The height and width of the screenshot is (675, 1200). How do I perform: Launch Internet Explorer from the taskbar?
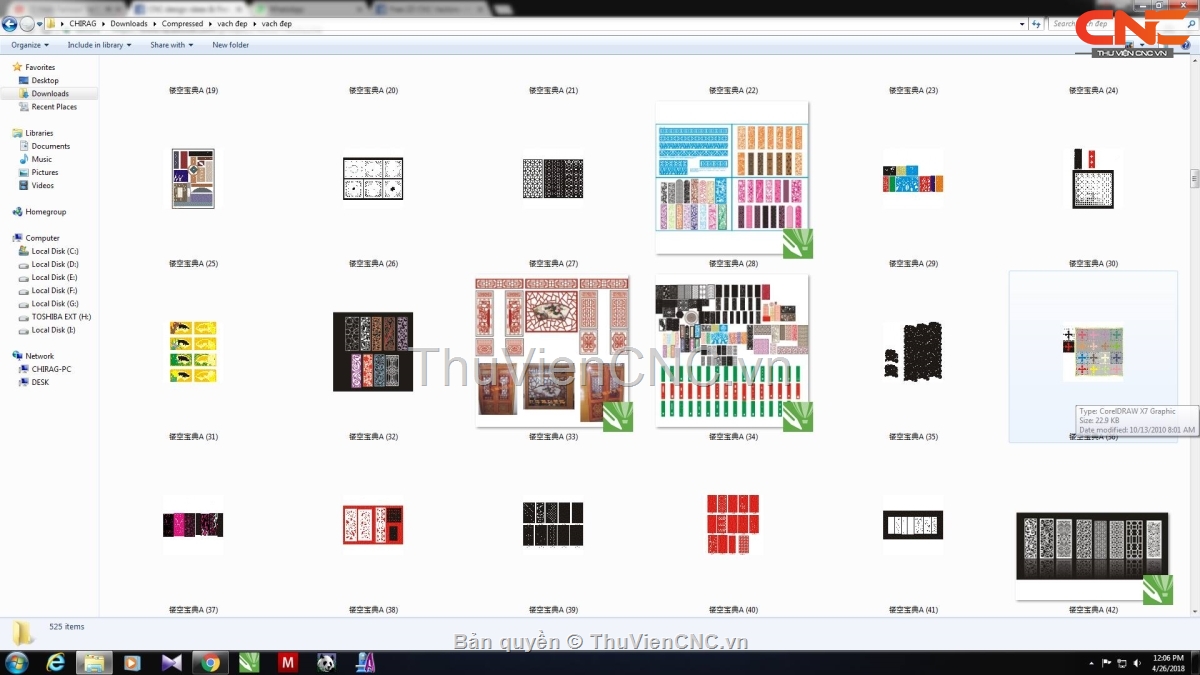56,662
